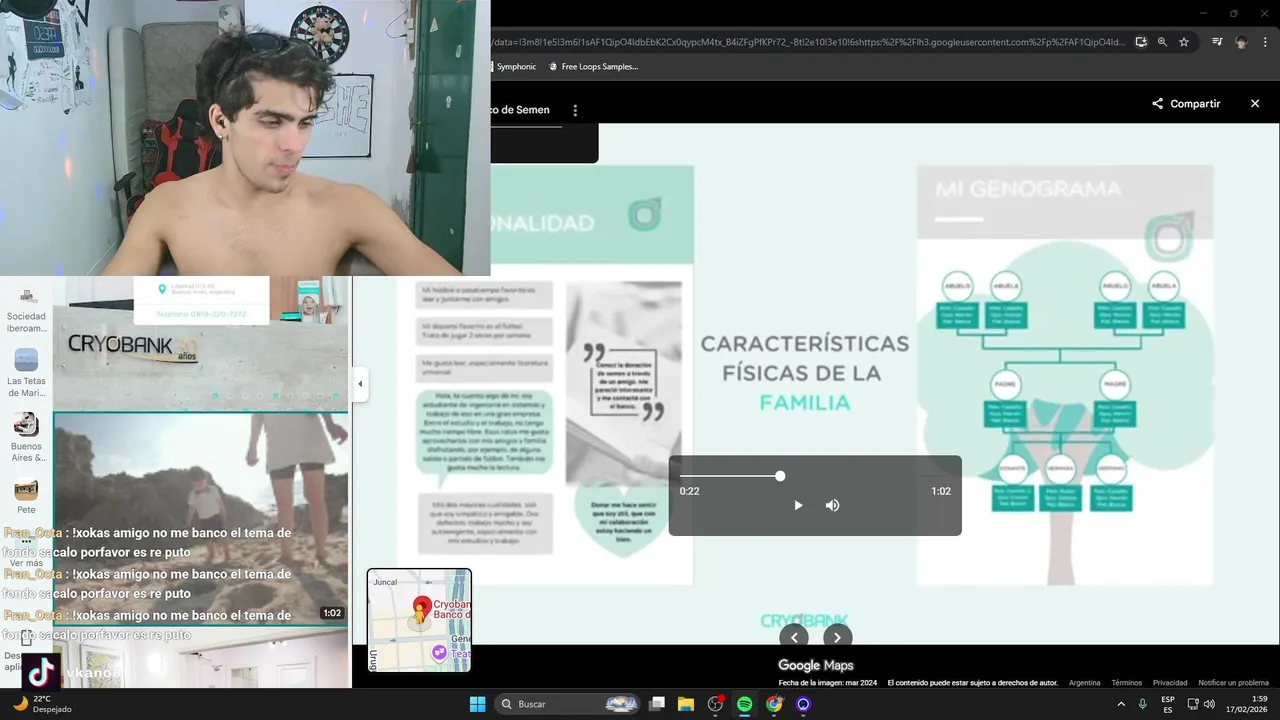Open the purple circular app on the taskbar
Image resolution: width=1280 pixels, height=720 pixels.
[803, 704]
